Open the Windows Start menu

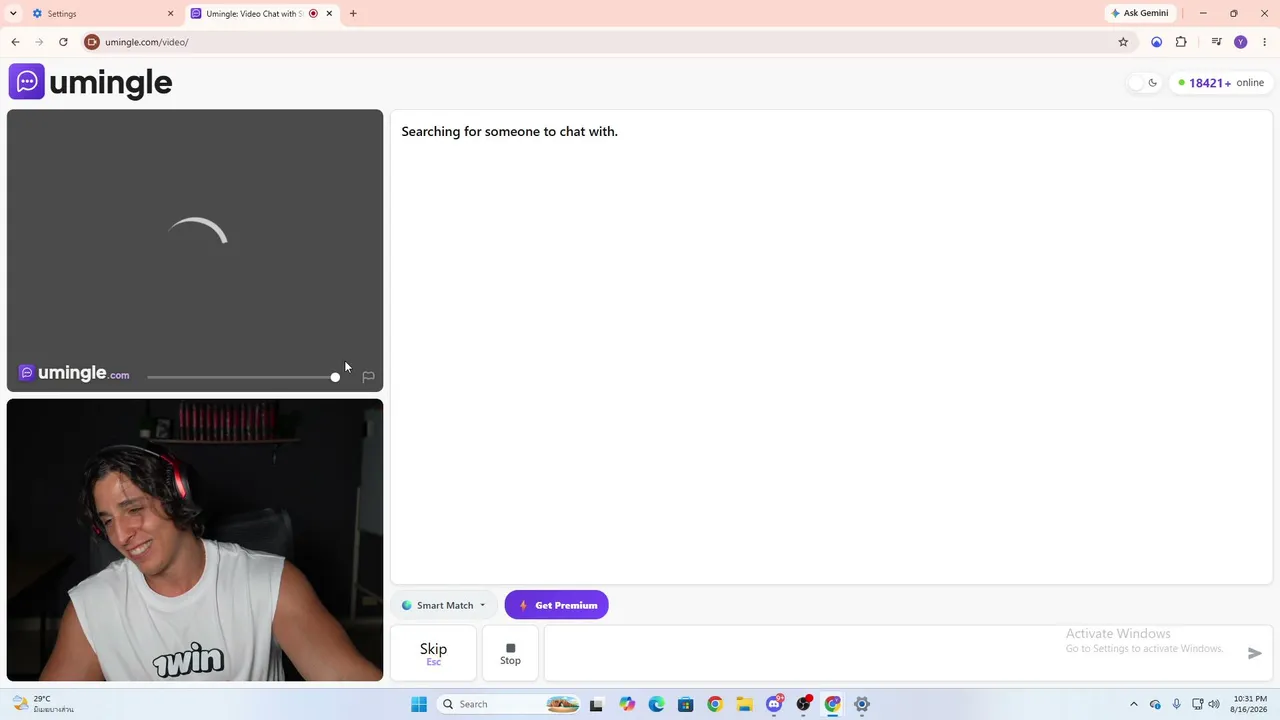(419, 704)
